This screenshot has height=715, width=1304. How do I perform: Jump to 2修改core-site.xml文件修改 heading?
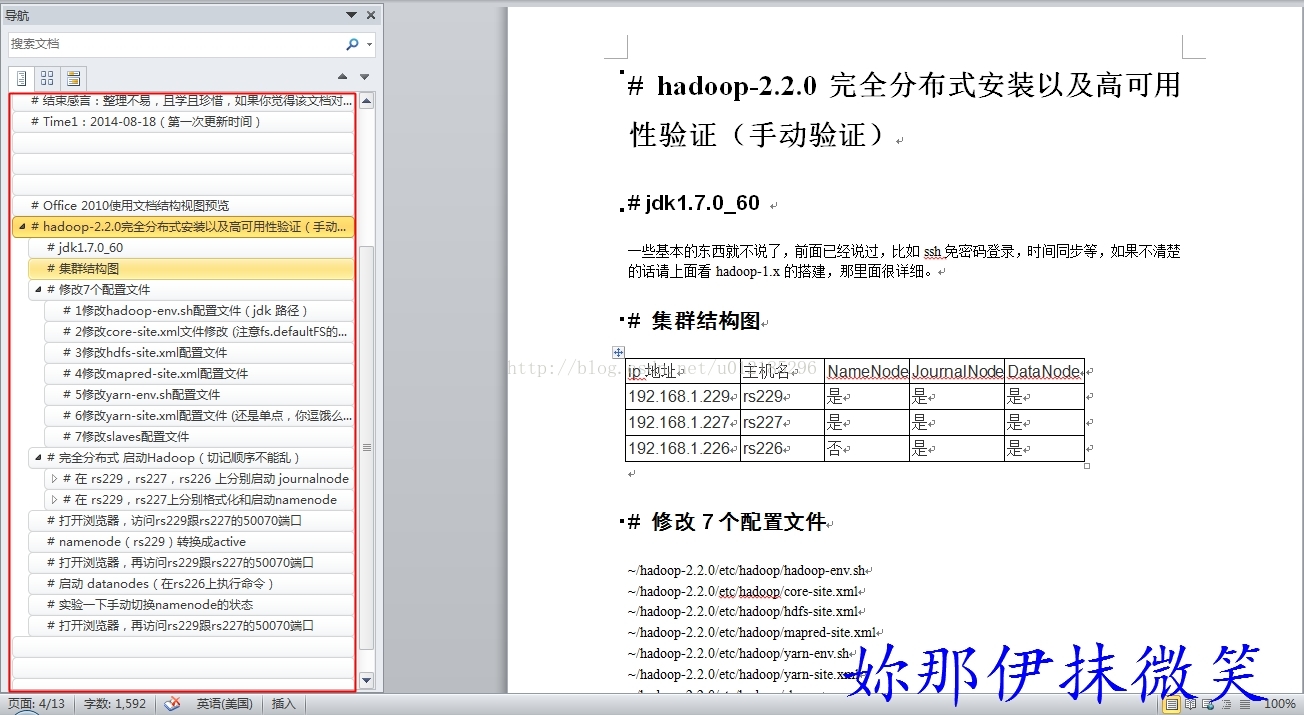click(199, 331)
